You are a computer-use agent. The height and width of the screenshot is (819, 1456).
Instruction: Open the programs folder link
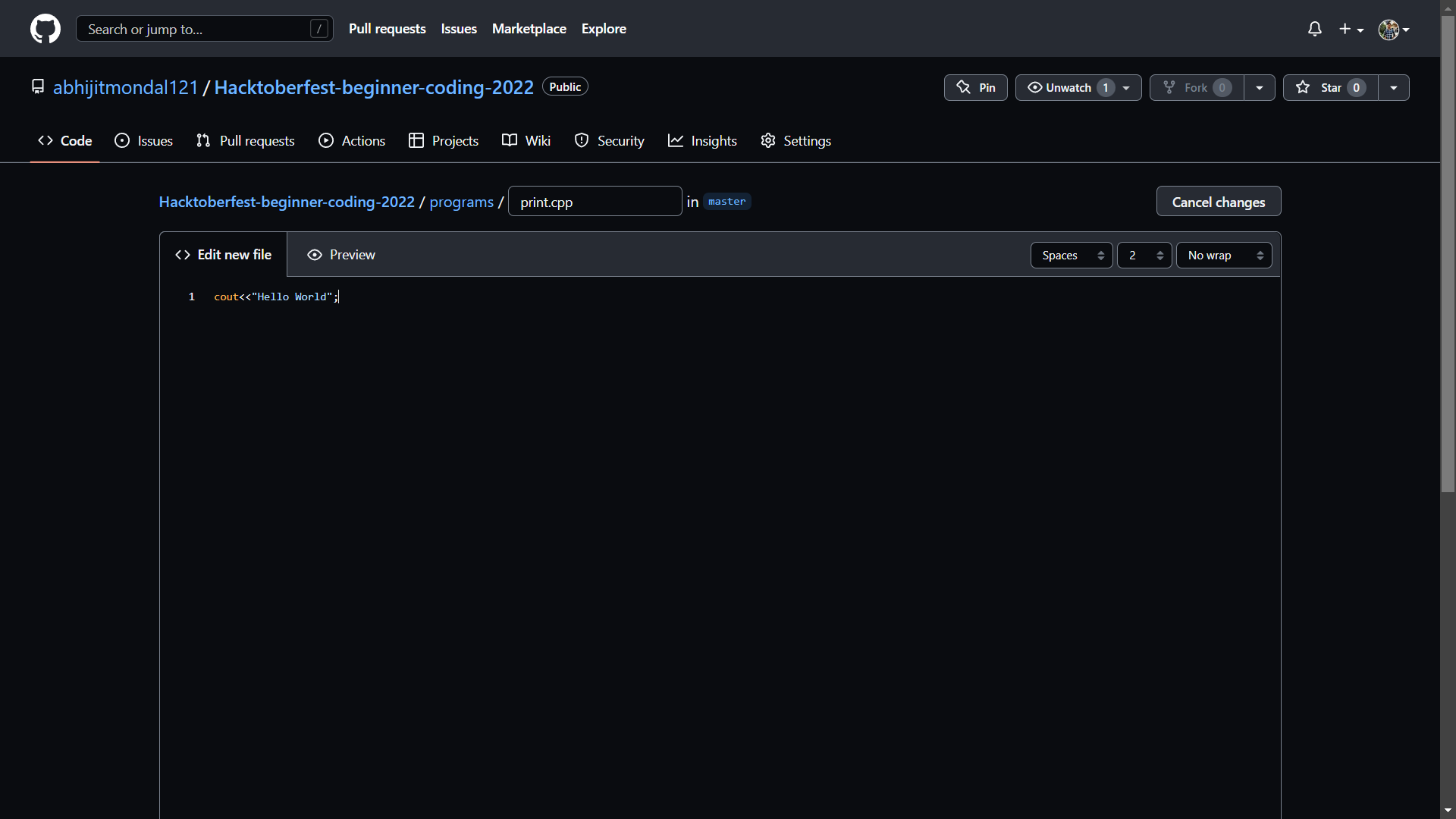coord(461,202)
